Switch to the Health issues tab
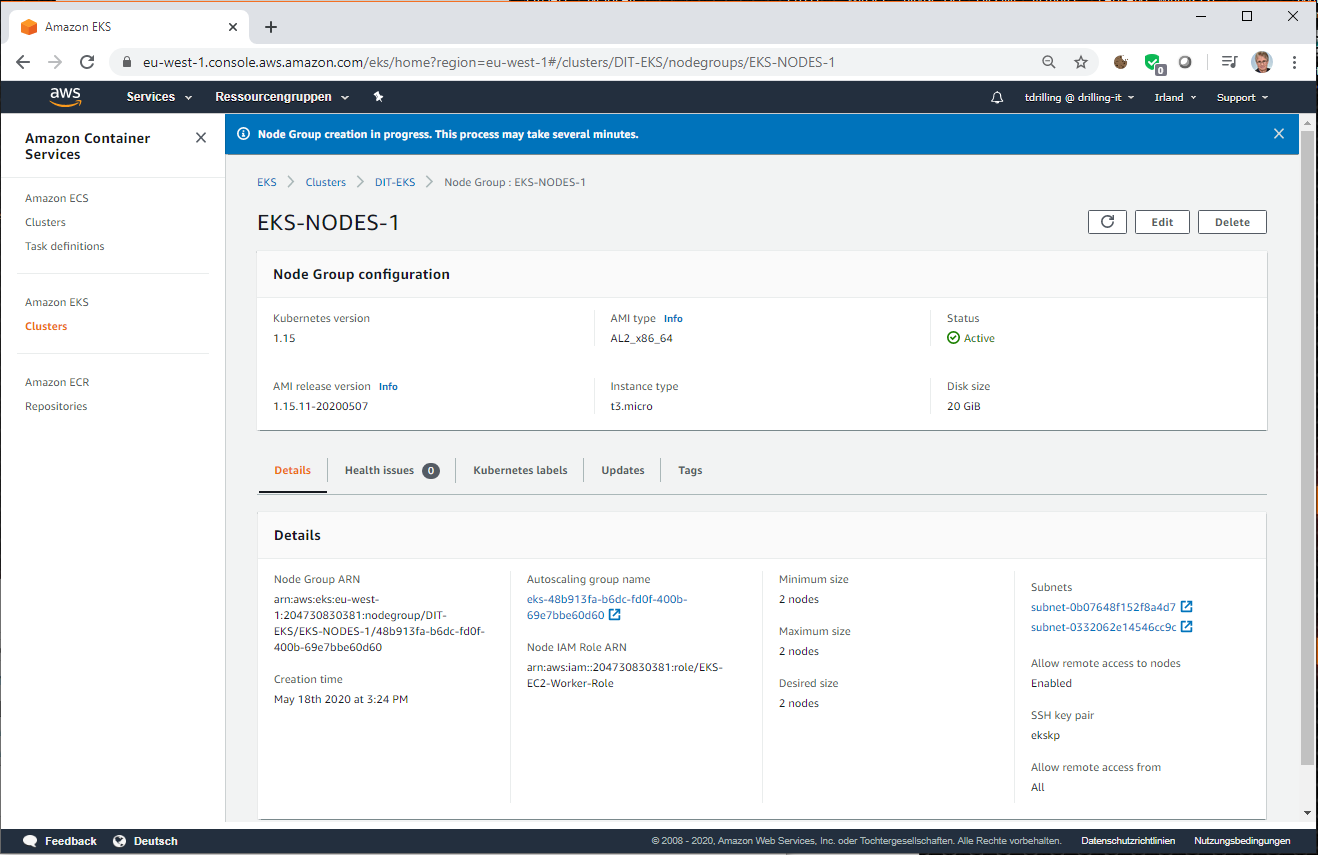The width and height of the screenshot is (1318, 855). (x=392, y=470)
